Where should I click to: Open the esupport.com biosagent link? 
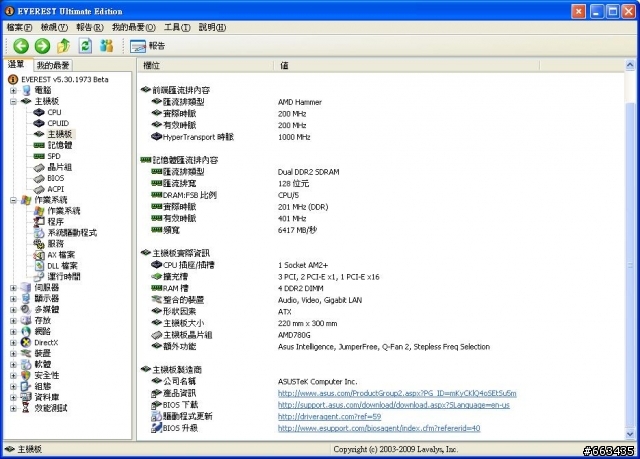click(379, 428)
